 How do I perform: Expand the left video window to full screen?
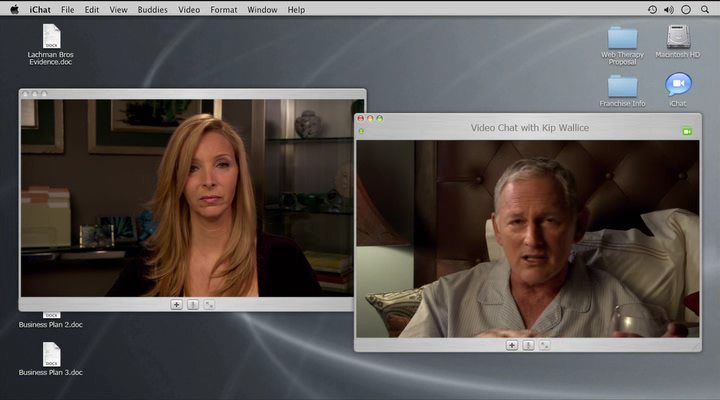209,304
